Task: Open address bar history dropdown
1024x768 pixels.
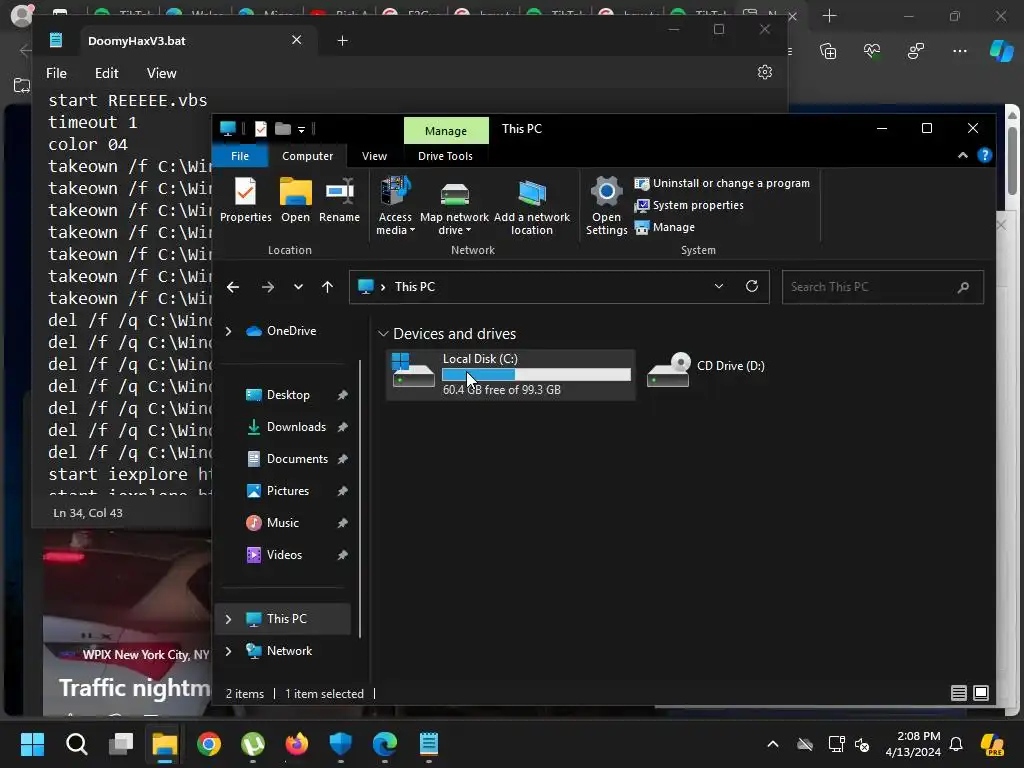Action: [x=719, y=286]
